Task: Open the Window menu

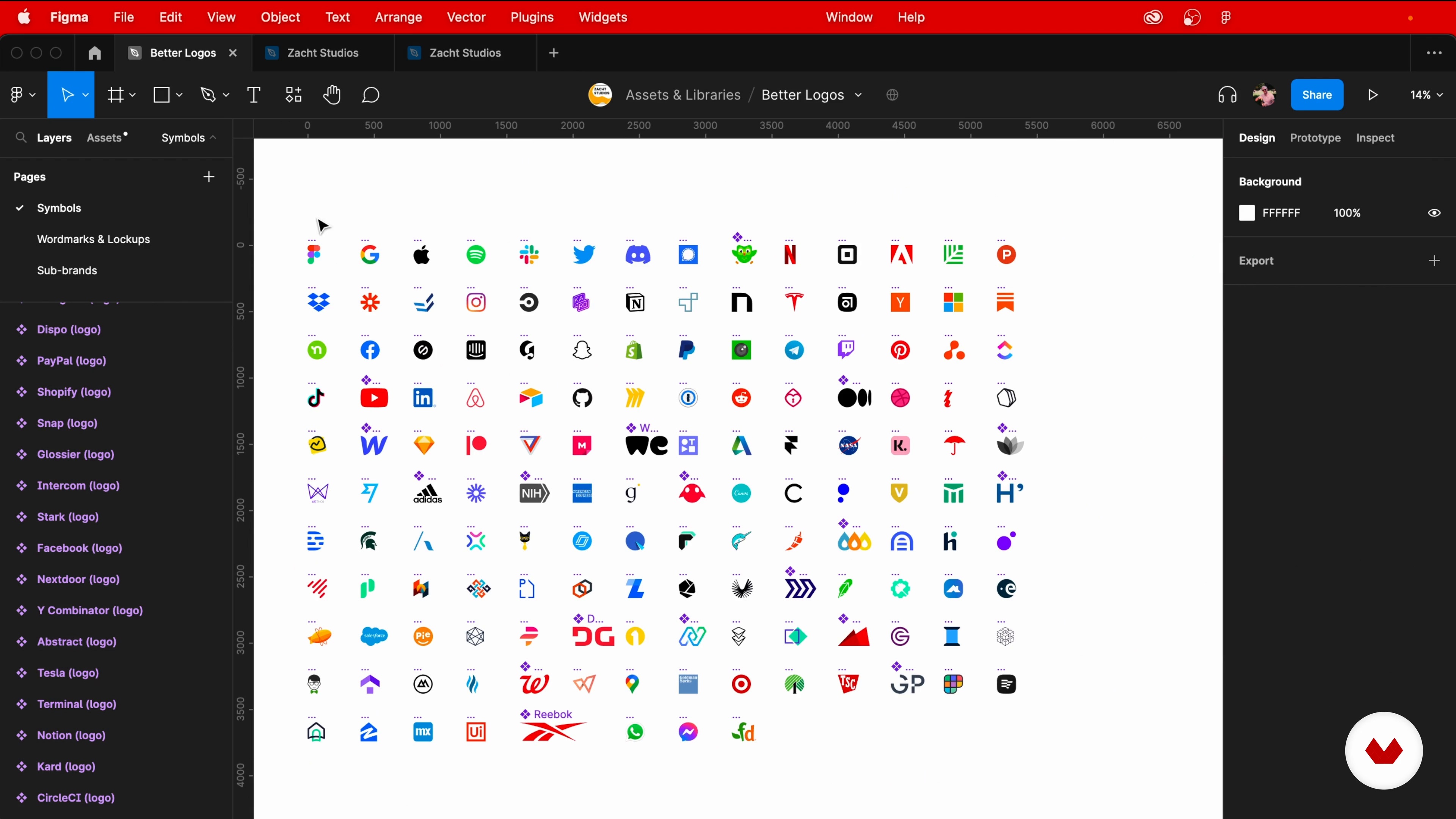Action: (849, 17)
